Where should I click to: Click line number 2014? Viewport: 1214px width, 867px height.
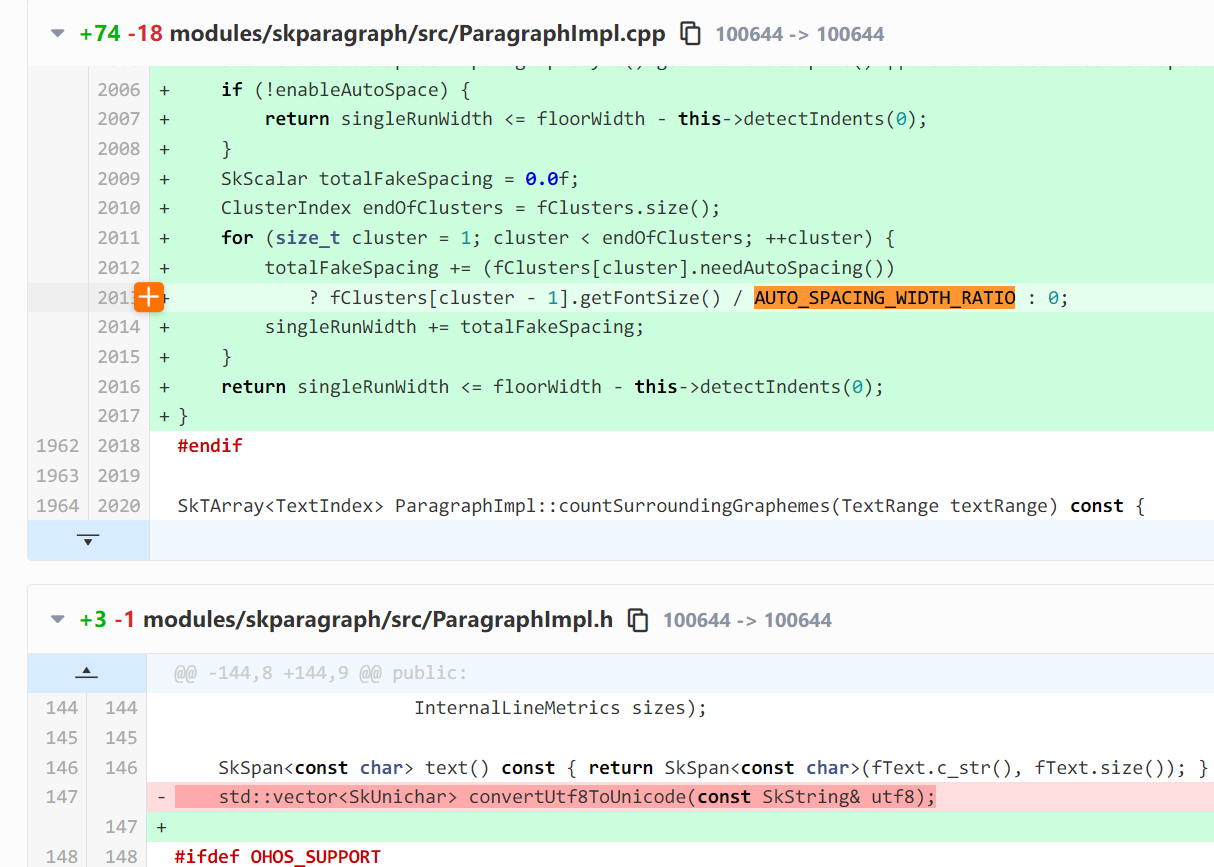pyautogui.click(x=119, y=327)
